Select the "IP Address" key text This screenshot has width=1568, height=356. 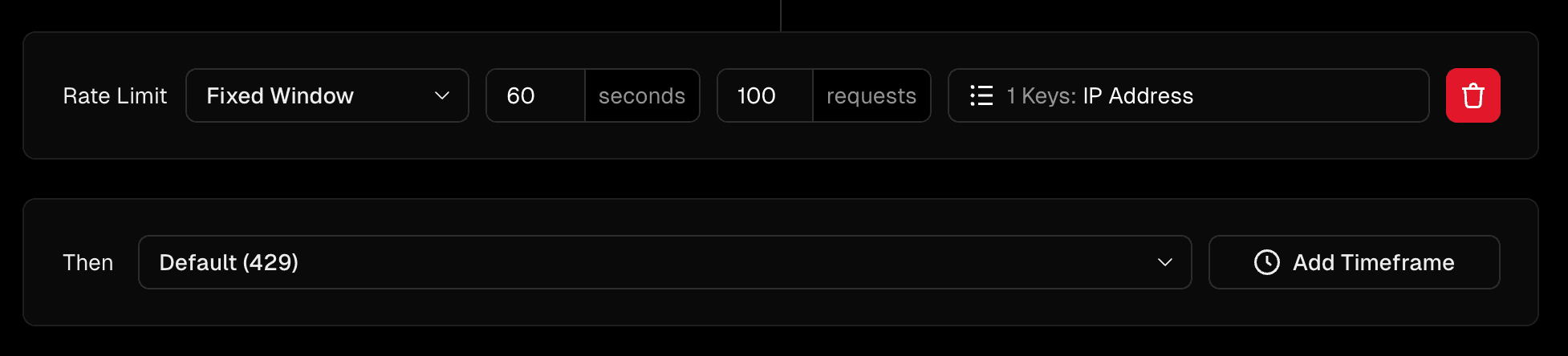coord(1138,96)
